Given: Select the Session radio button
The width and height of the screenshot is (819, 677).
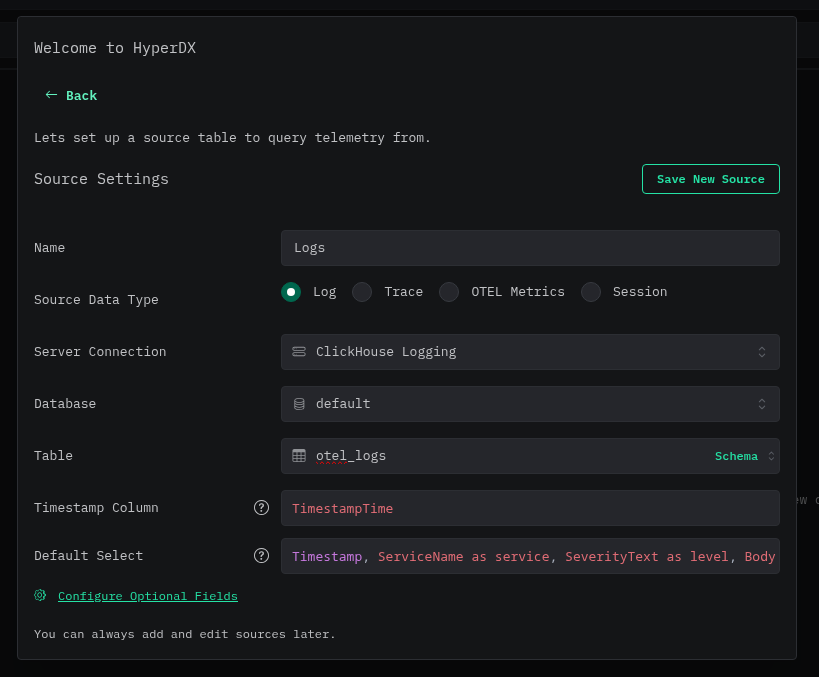Looking at the screenshot, I should [x=591, y=292].
